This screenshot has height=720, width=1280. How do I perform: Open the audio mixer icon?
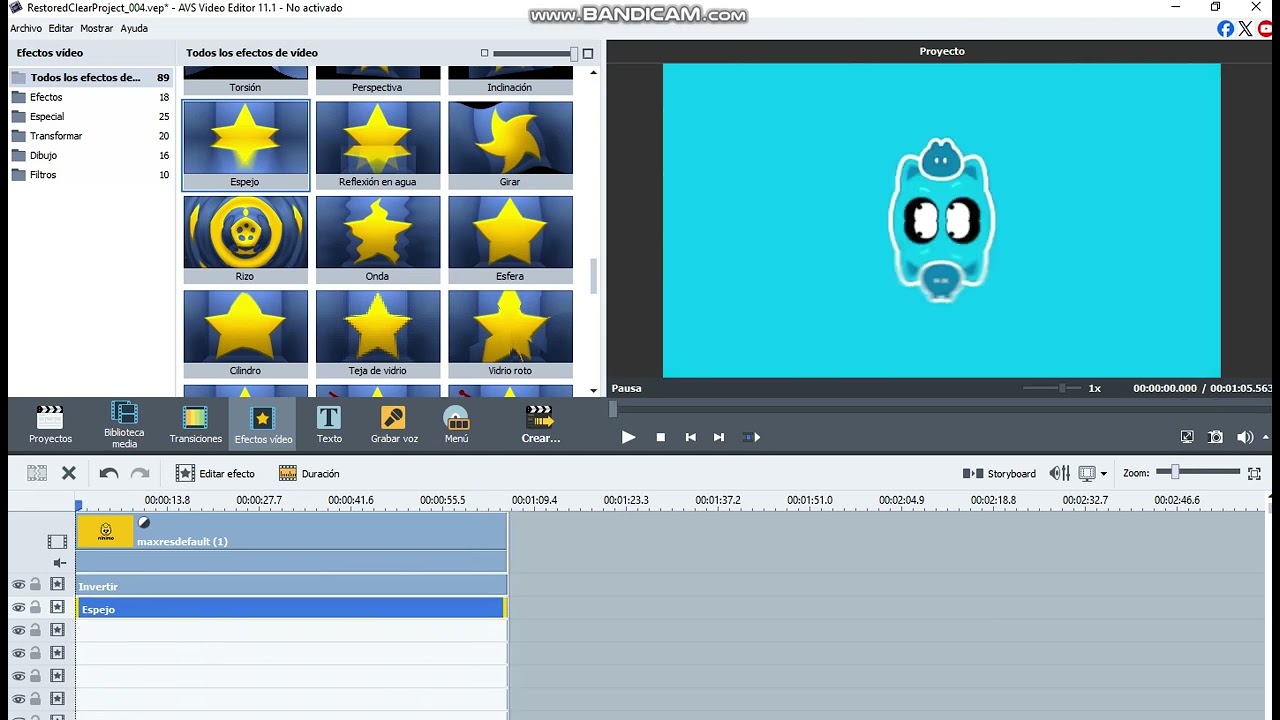coord(1059,473)
